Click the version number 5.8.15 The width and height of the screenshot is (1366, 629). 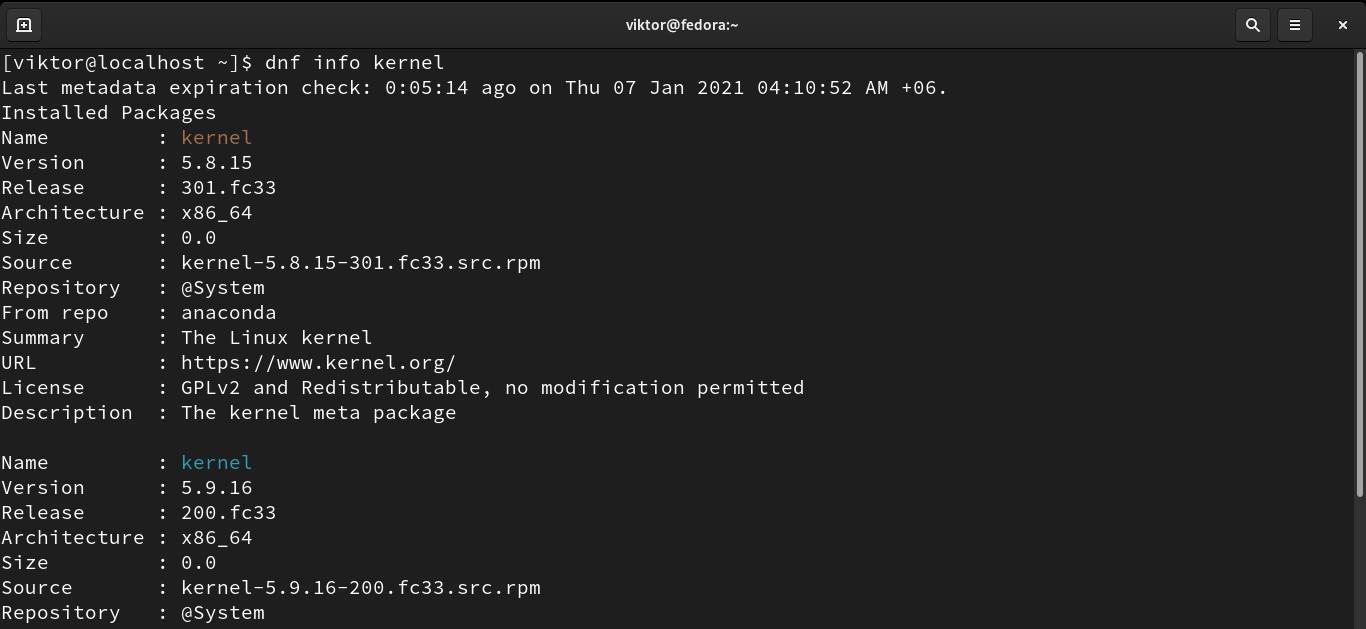point(216,163)
